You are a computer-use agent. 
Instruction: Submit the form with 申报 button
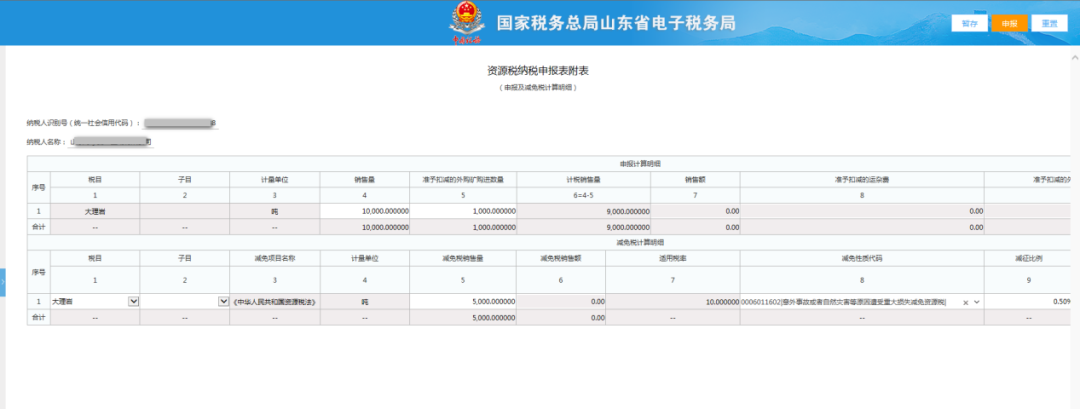click(x=1010, y=23)
